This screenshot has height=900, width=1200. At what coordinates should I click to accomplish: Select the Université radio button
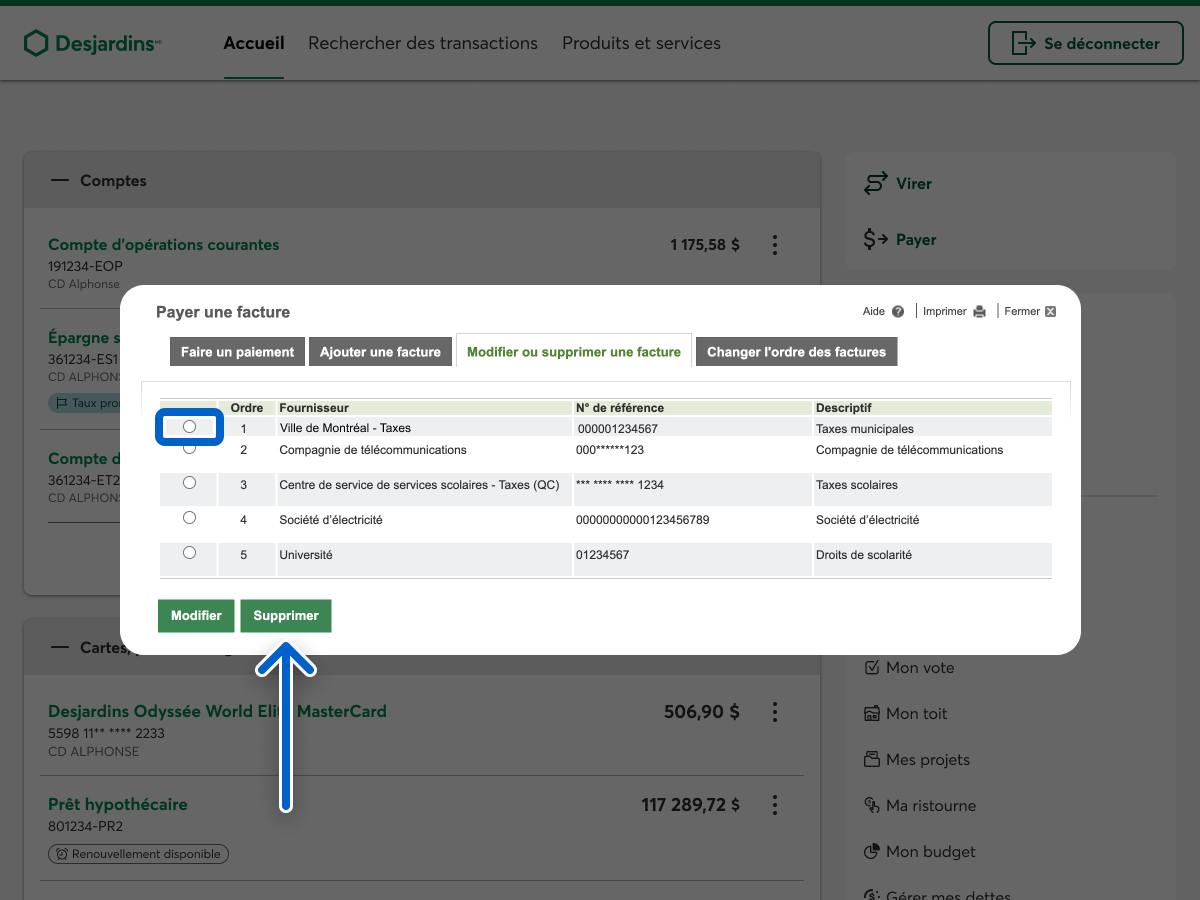tap(190, 553)
